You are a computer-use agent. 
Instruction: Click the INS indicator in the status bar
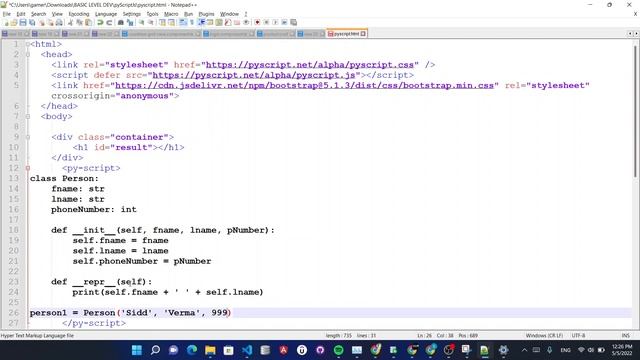coord(625,336)
